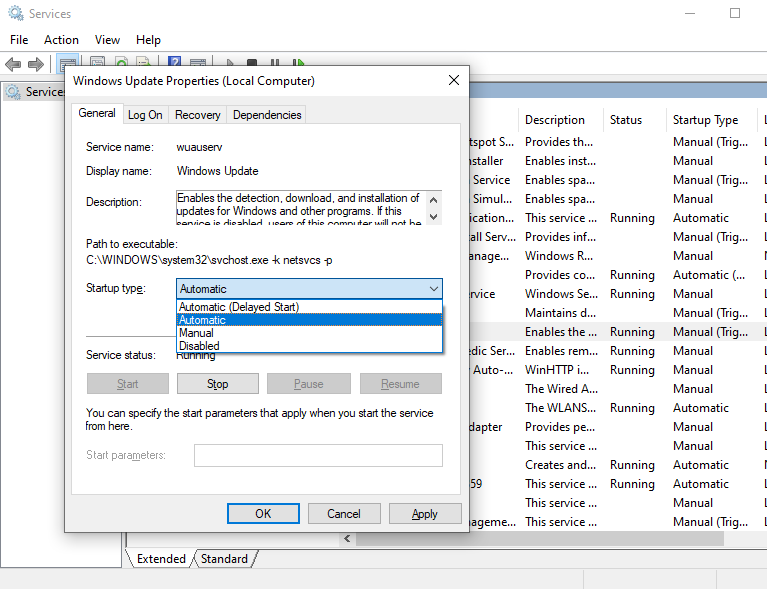Click the svchost.exe executable path text
The height and width of the screenshot is (589, 767).
coord(209,260)
